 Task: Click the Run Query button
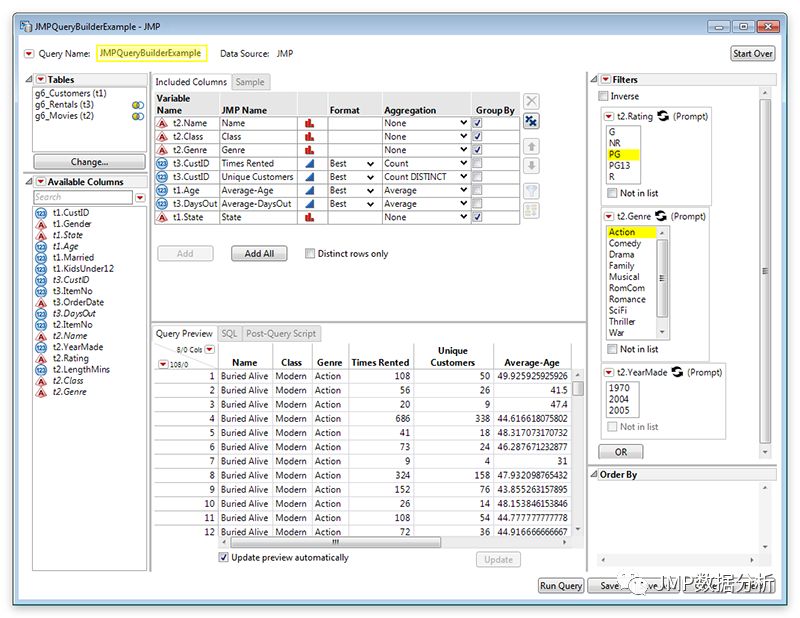coord(561,585)
